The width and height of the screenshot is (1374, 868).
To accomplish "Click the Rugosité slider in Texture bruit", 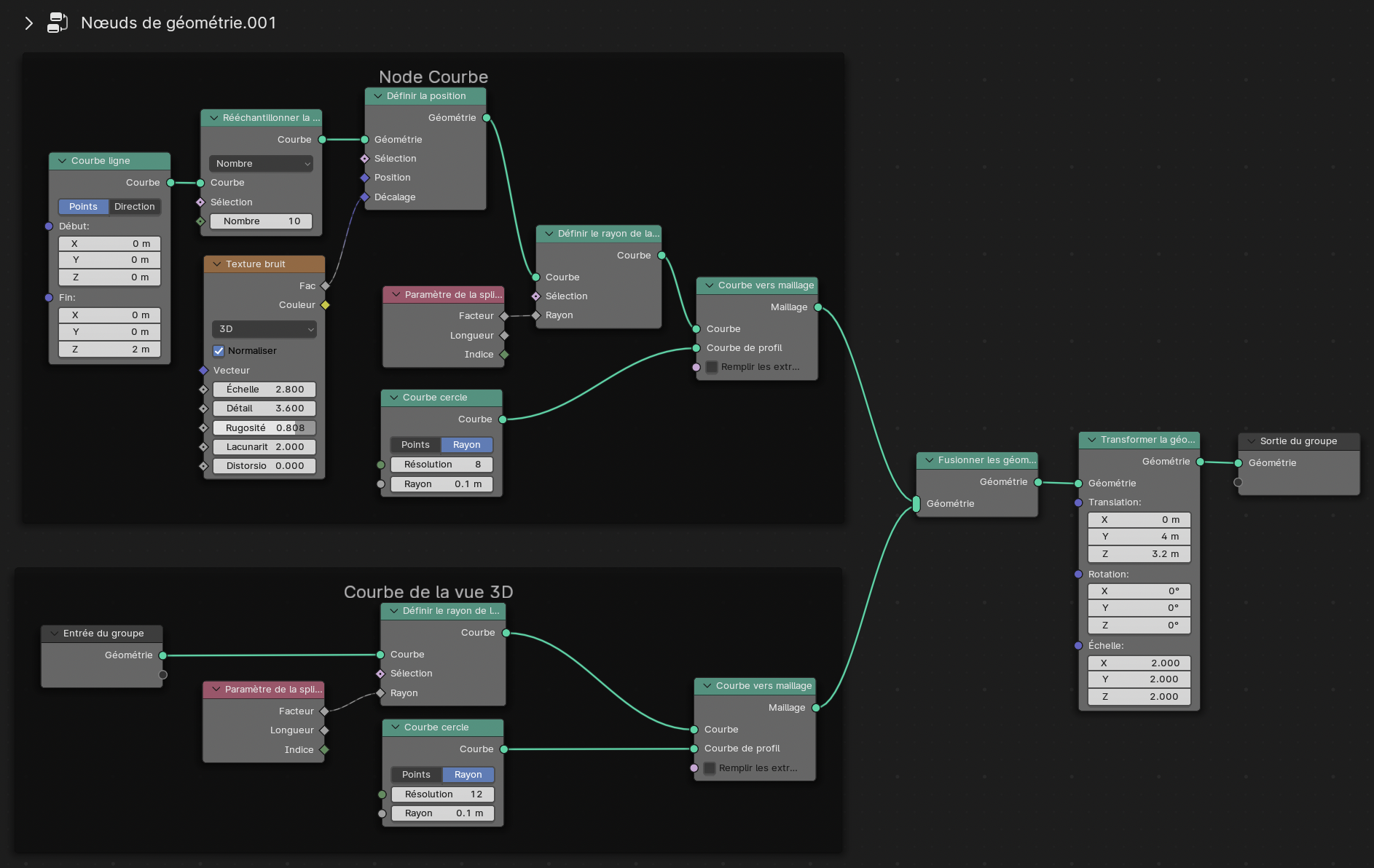I will click(264, 428).
